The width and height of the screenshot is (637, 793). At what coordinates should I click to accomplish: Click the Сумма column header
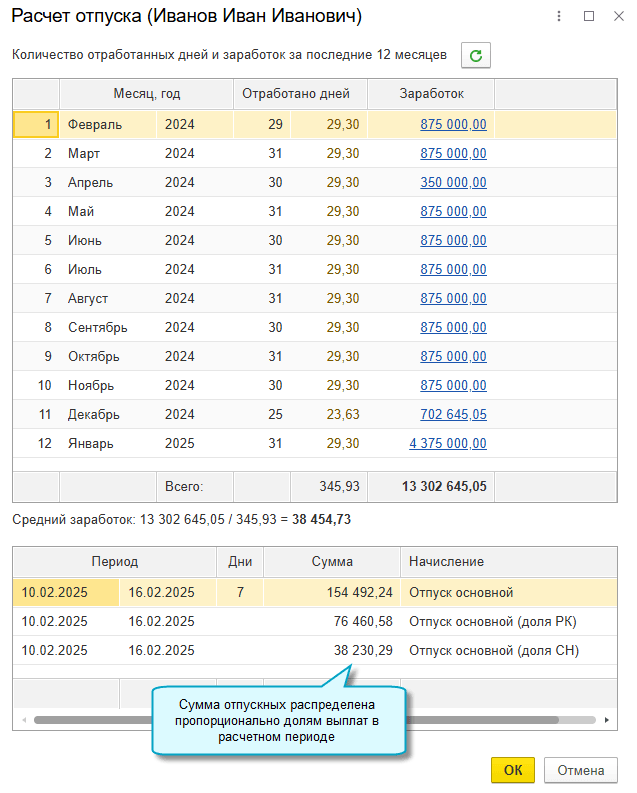[x=331, y=562]
